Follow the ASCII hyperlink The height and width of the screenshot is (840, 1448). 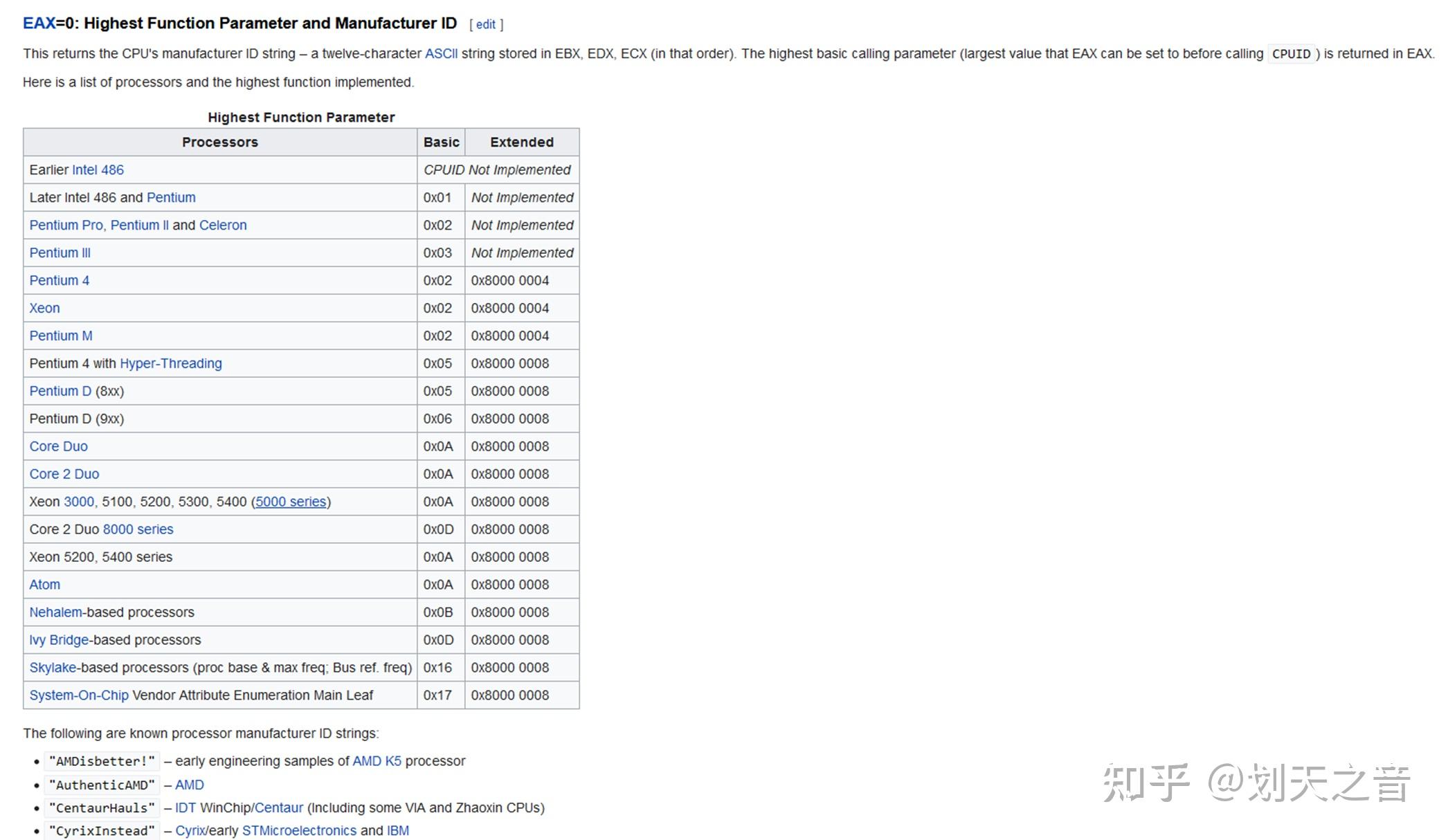coord(441,54)
